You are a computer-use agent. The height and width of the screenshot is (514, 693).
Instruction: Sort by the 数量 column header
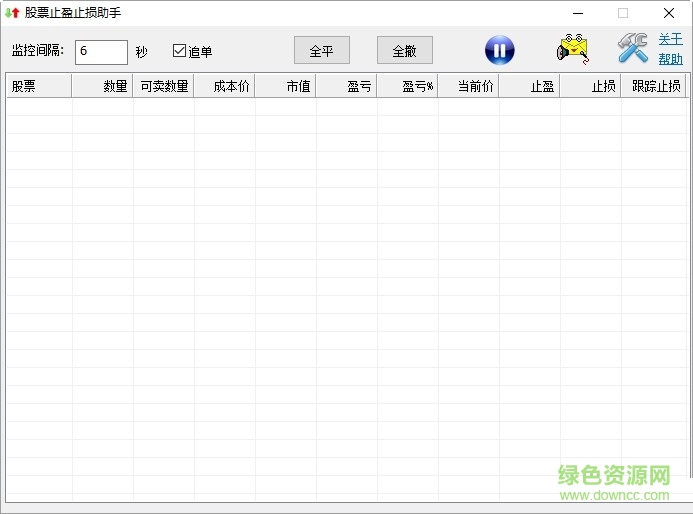click(x=102, y=86)
